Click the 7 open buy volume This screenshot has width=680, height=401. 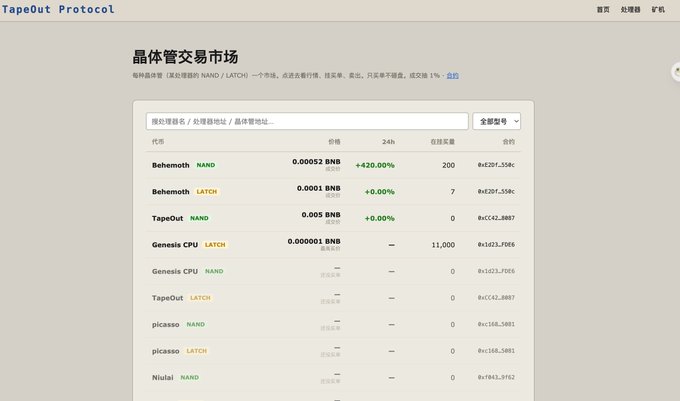tap(453, 192)
